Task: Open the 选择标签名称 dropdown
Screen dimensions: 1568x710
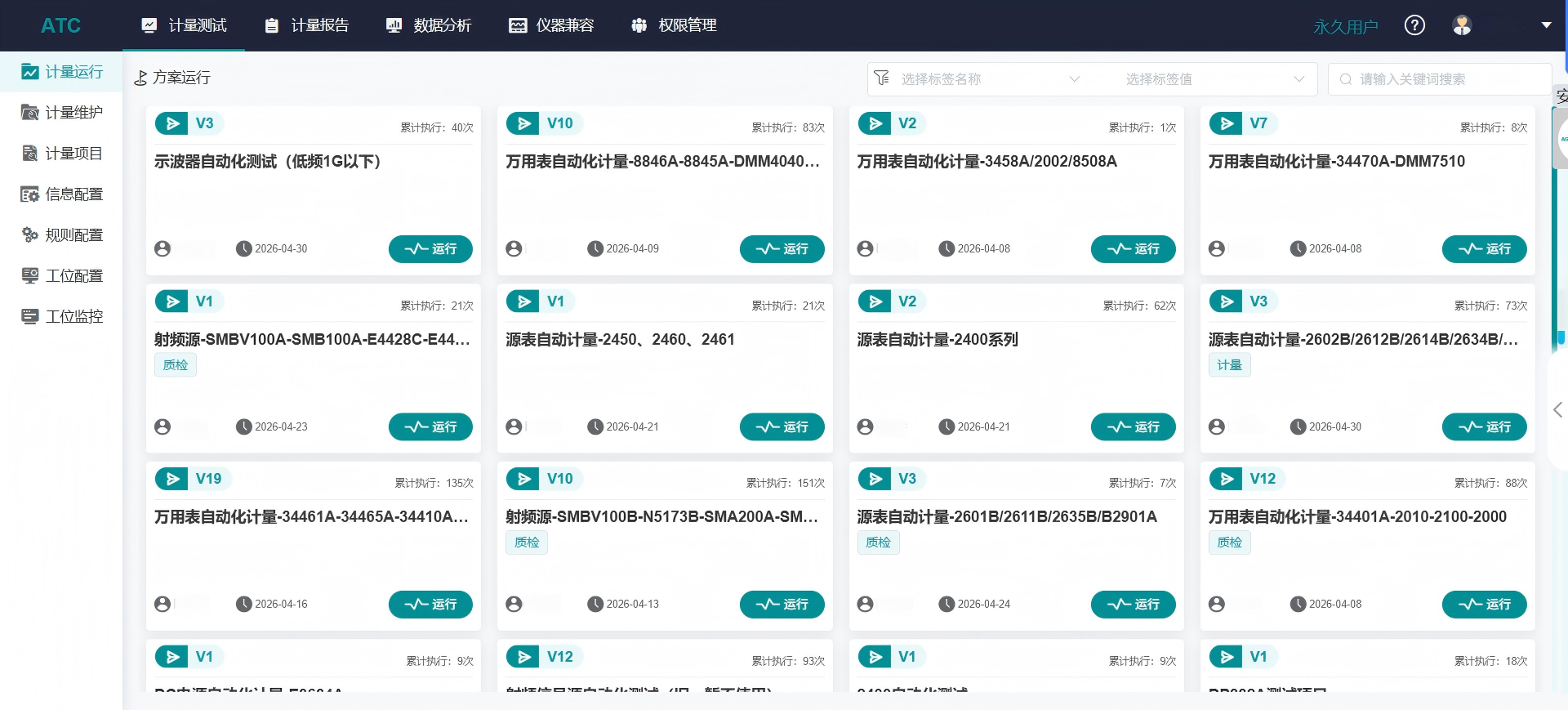Action: (x=991, y=79)
